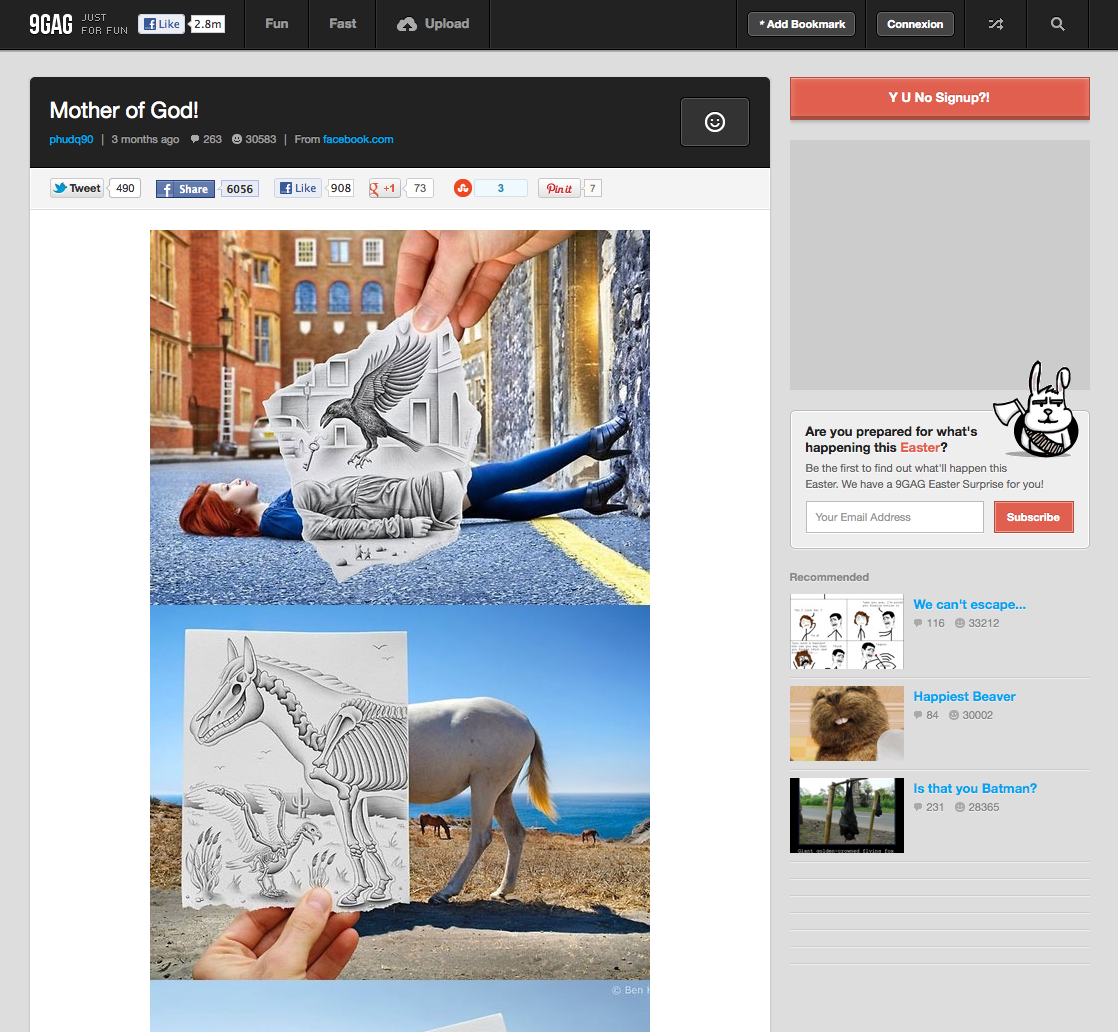
Task: Click the Google +1 button
Action: (384, 188)
